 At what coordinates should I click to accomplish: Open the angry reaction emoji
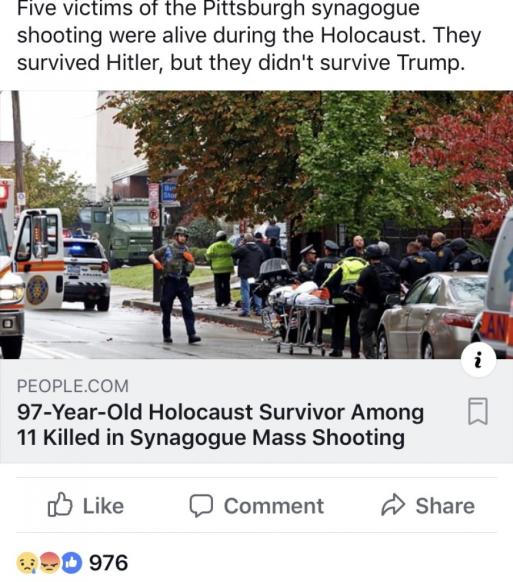coord(49,563)
